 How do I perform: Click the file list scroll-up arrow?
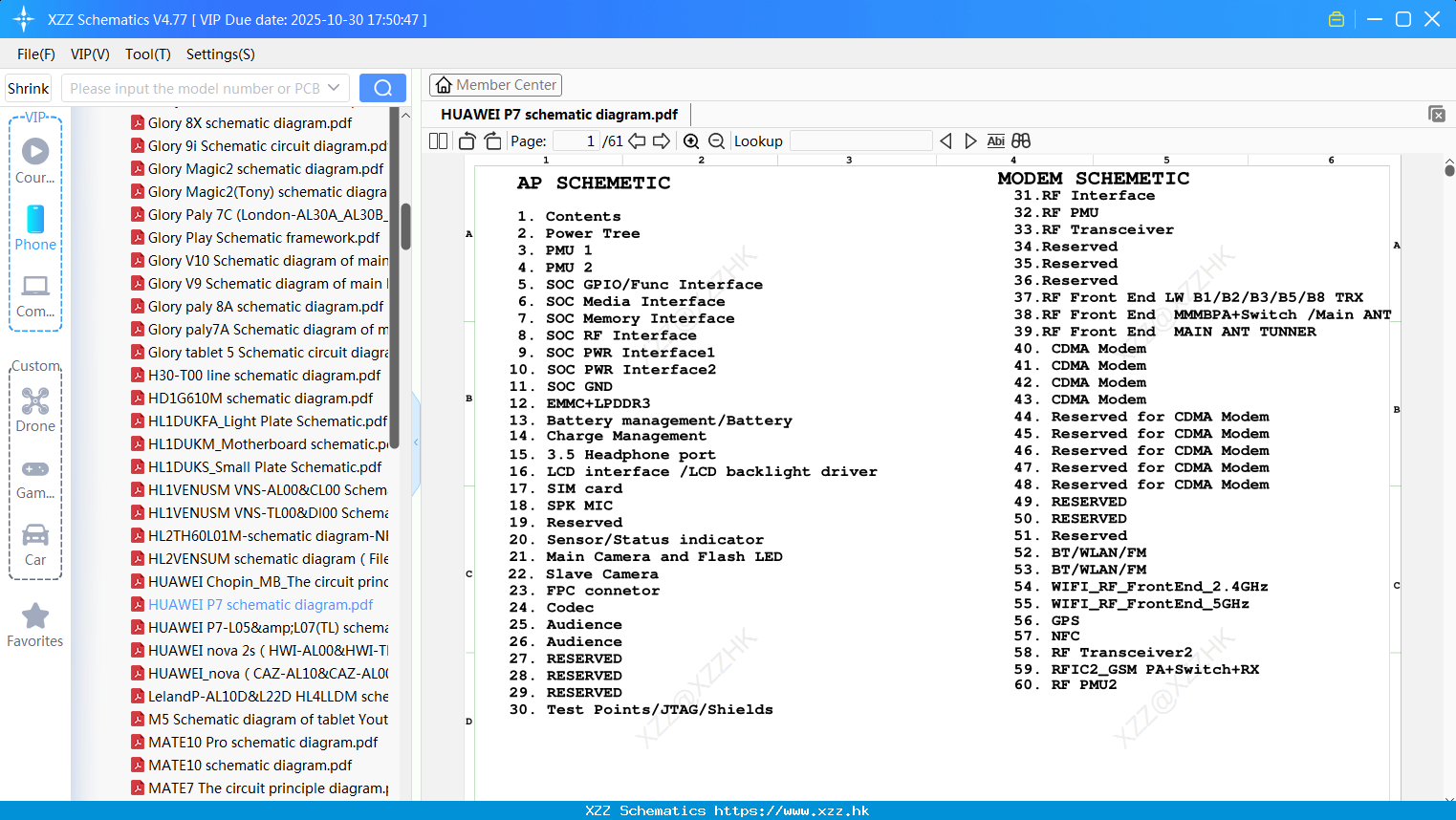point(405,115)
